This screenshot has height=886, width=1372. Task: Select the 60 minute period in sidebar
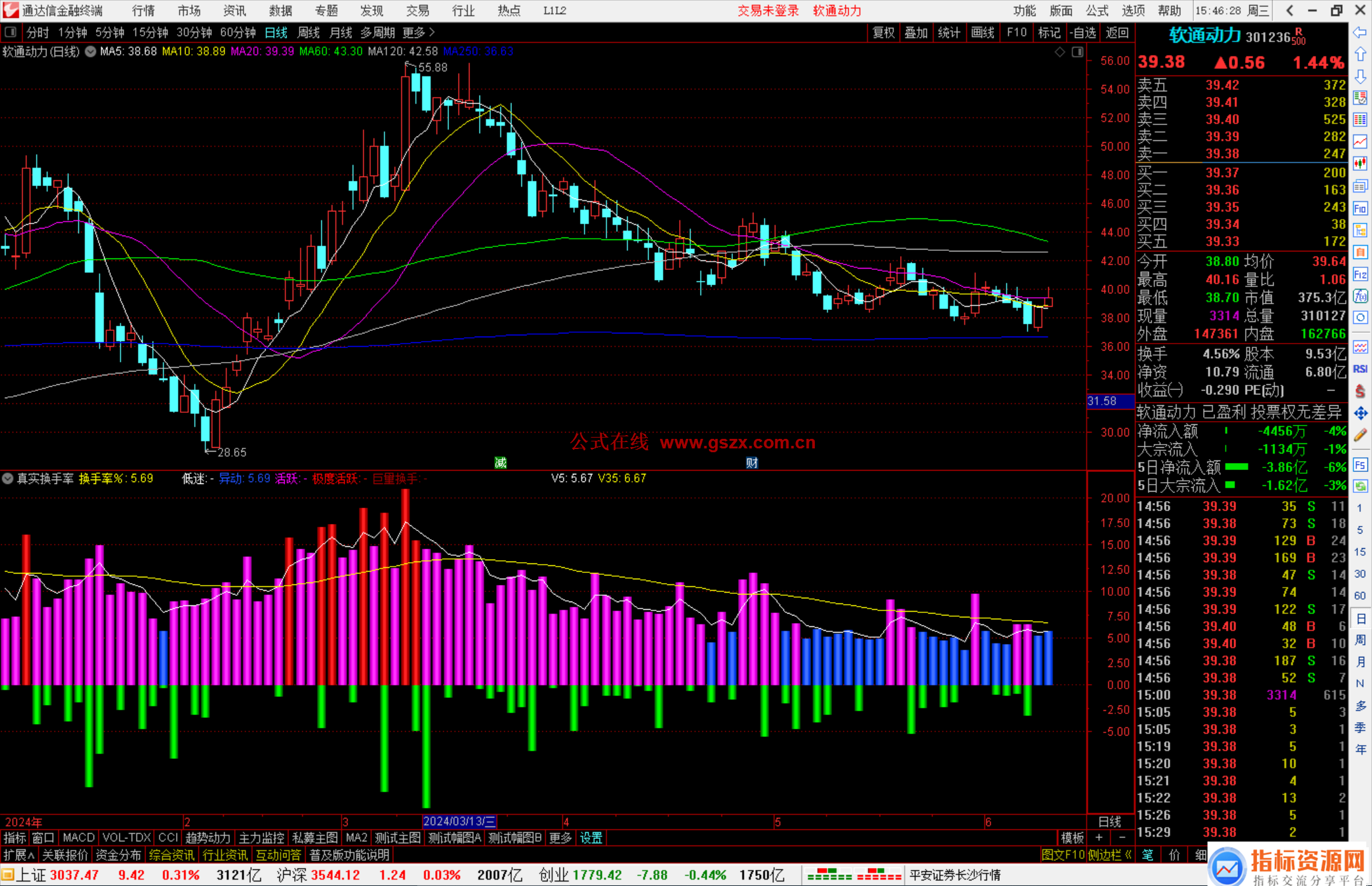[1360, 596]
